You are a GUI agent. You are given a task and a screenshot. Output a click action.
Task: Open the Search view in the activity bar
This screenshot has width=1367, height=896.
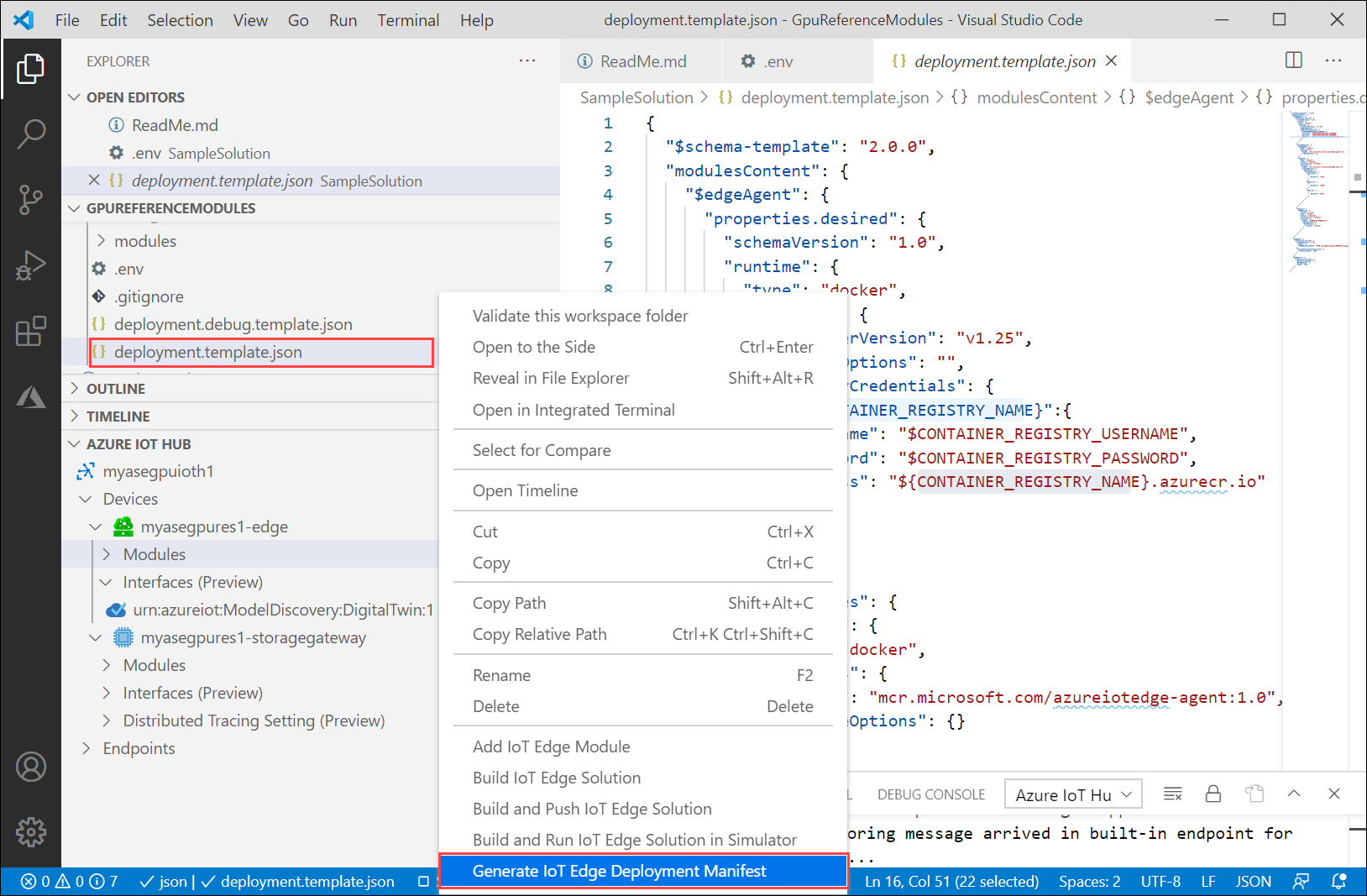pos(31,134)
